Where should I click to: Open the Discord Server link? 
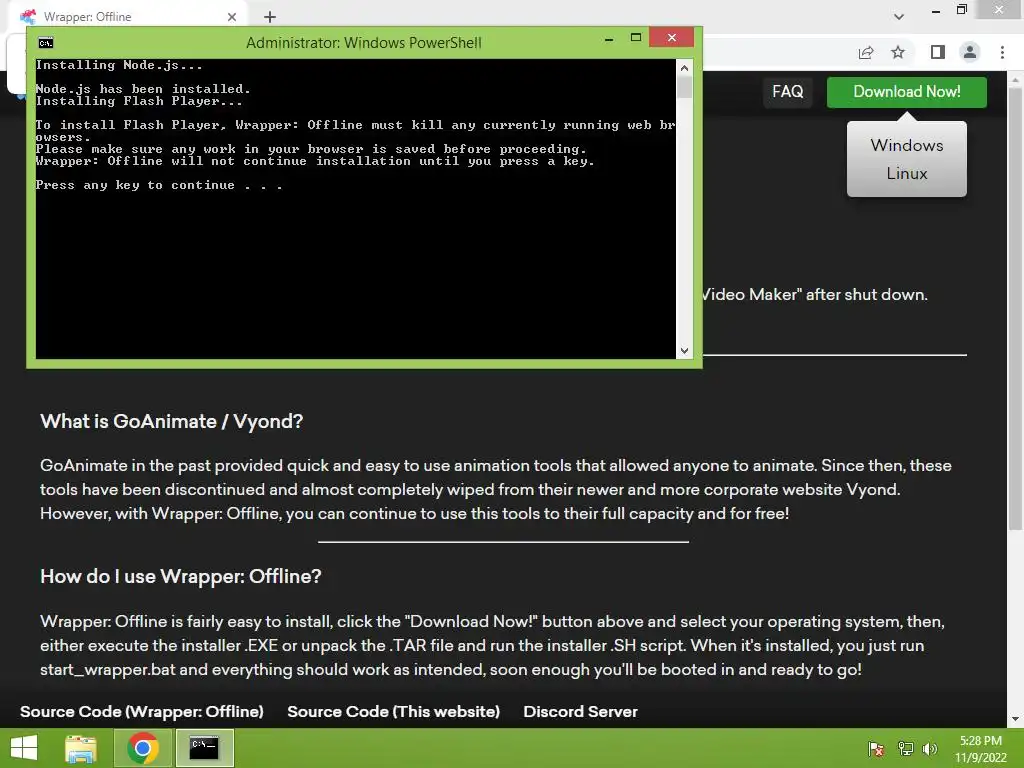pyautogui.click(x=580, y=712)
